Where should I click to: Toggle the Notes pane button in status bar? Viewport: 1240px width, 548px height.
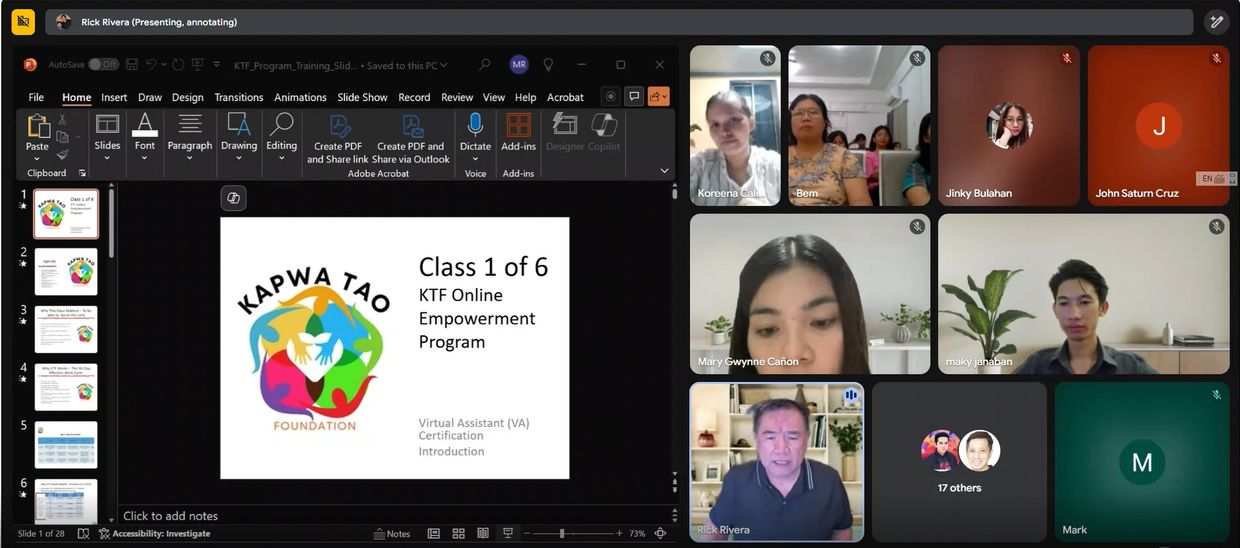(x=392, y=534)
